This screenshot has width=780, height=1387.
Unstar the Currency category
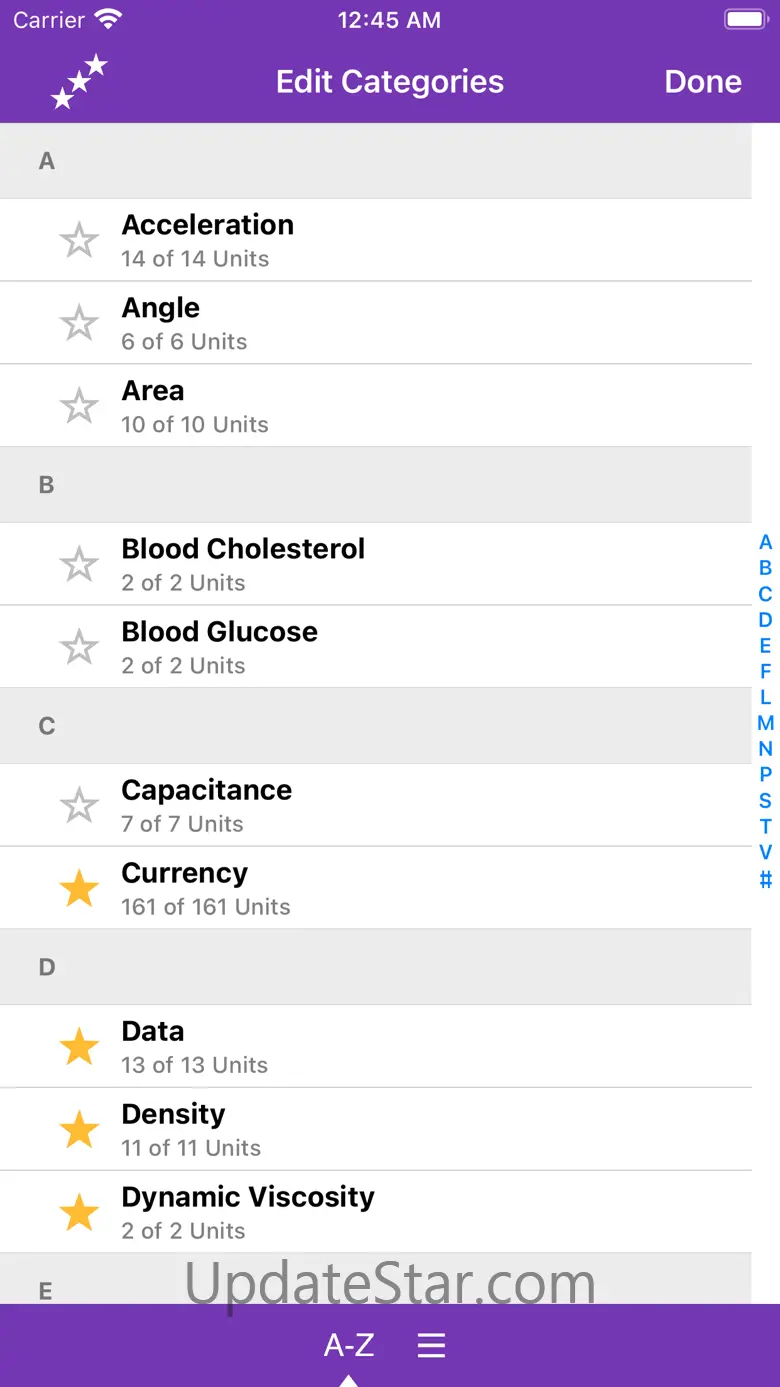coord(79,889)
